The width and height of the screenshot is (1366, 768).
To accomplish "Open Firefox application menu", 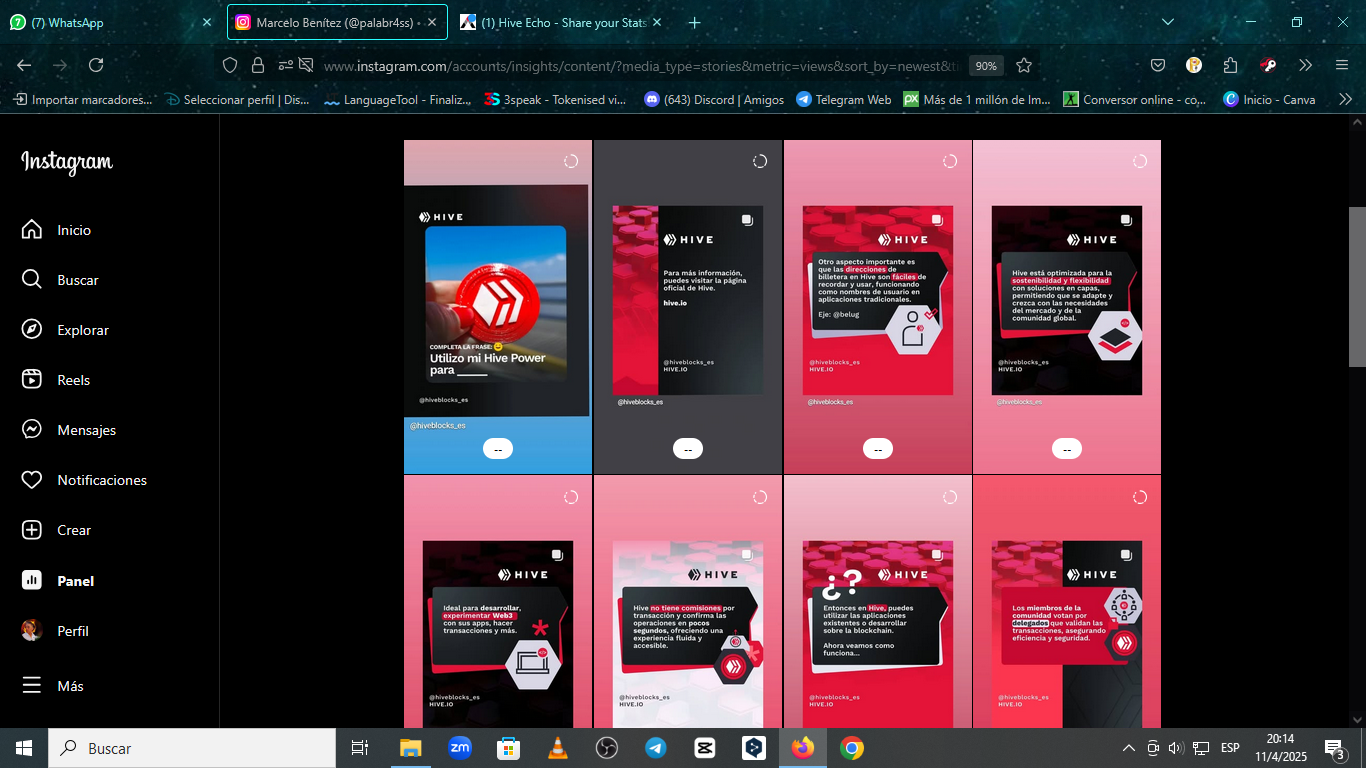I will click(x=1342, y=65).
